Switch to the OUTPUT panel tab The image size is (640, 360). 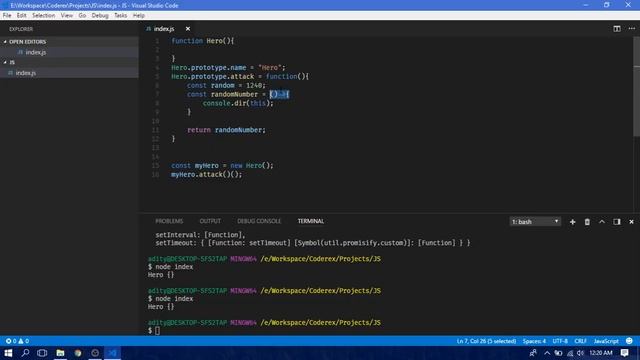tap(210, 221)
